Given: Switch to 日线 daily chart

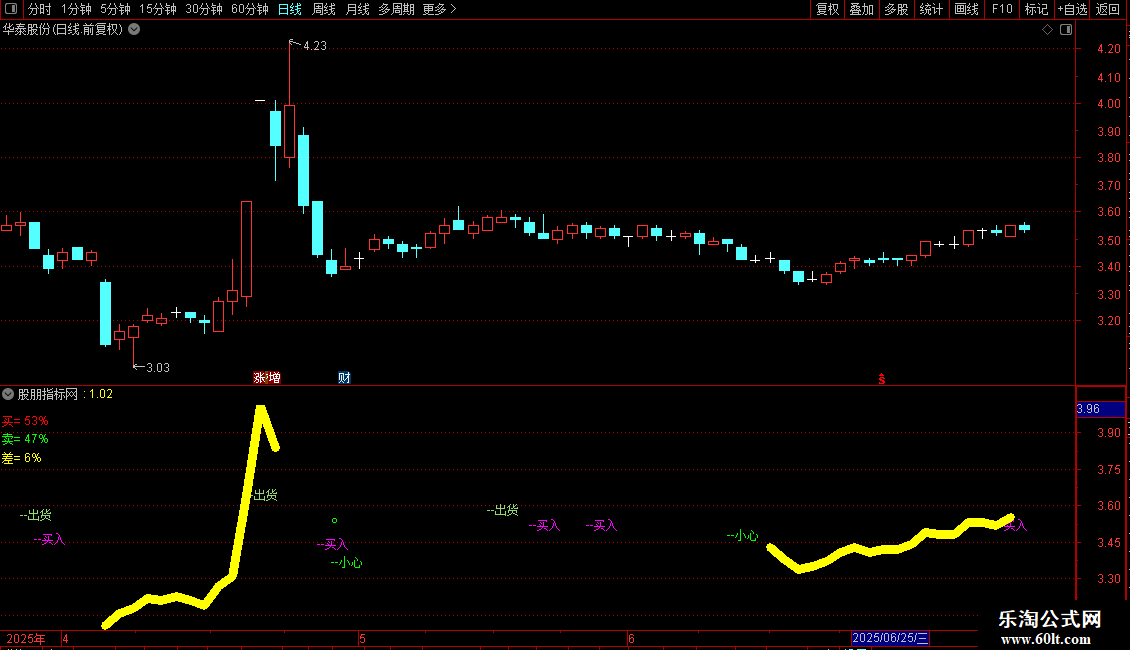Looking at the screenshot, I should coord(290,9).
